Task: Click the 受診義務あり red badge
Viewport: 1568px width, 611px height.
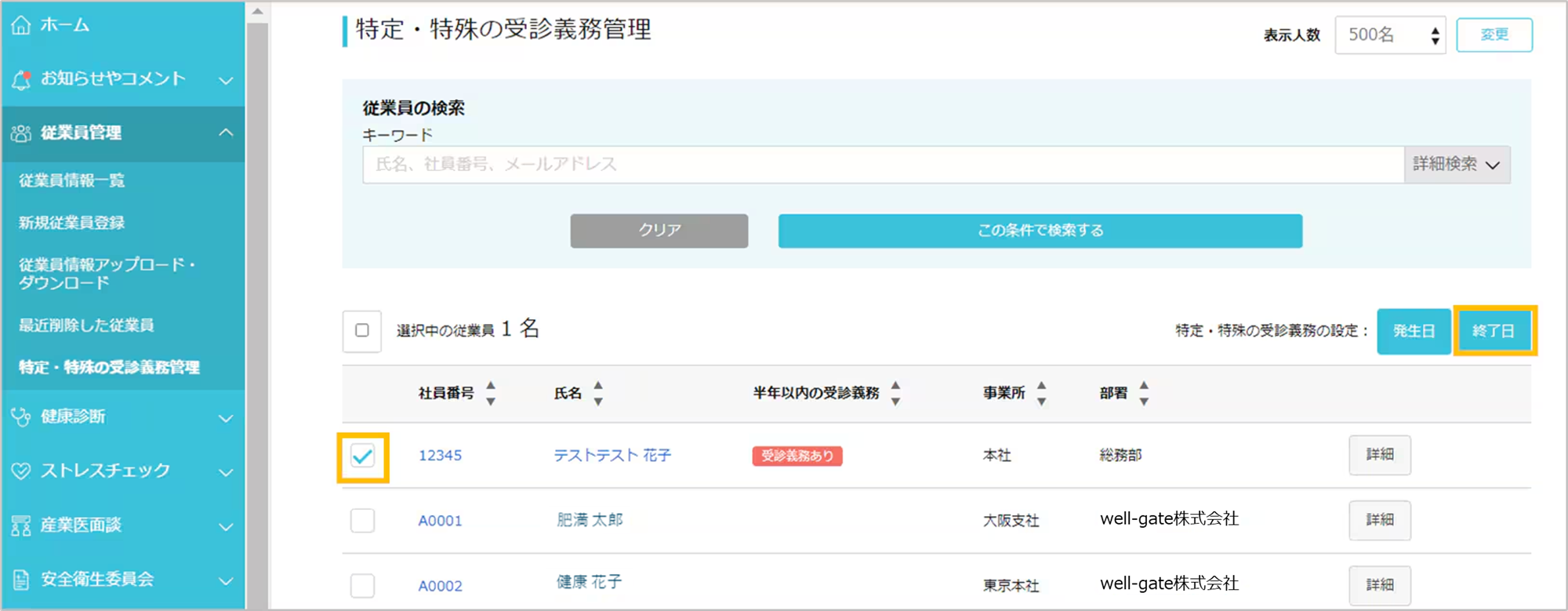Action: click(797, 456)
